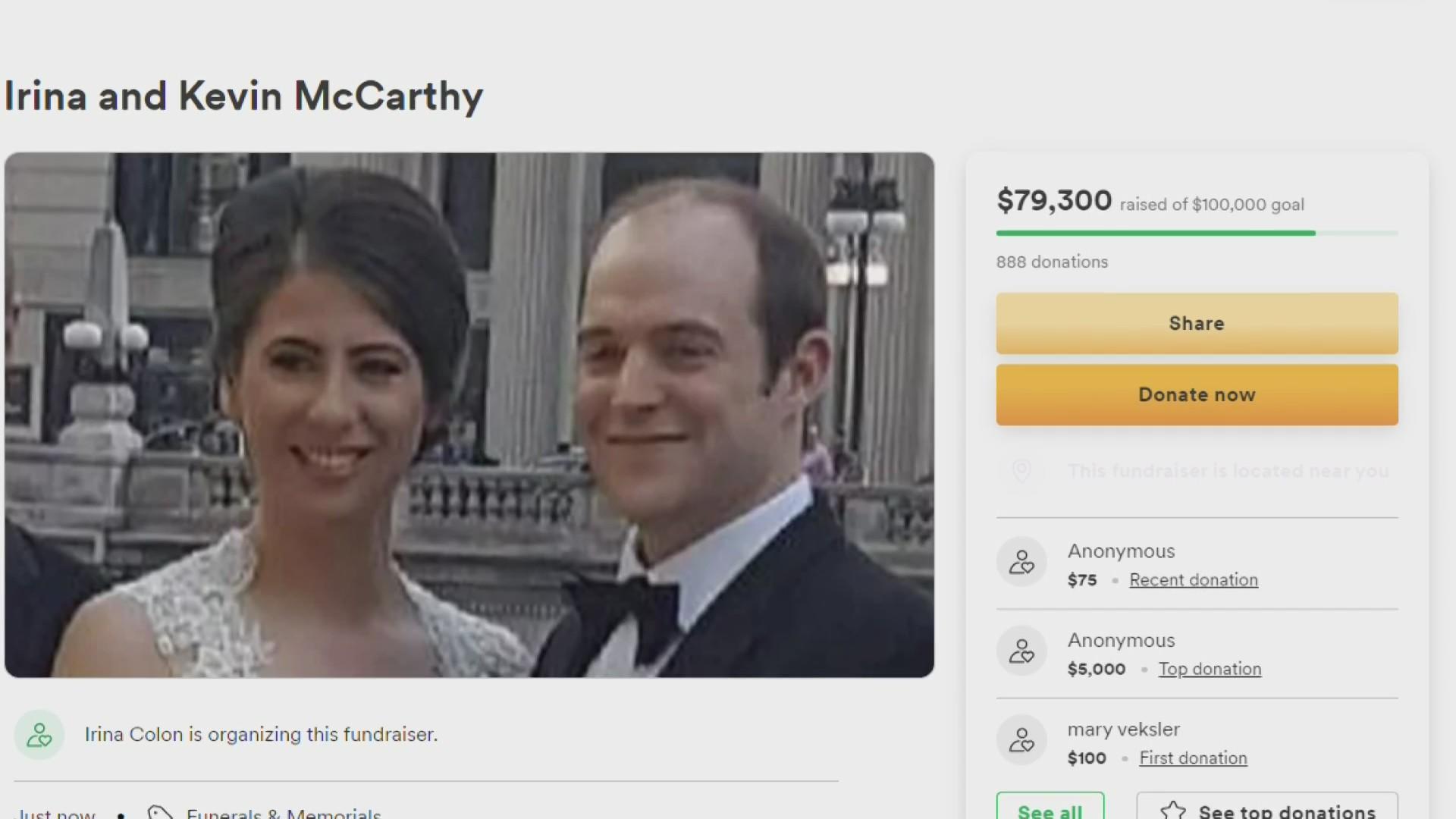Open the Top donation link
The width and height of the screenshot is (1456, 819).
pyautogui.click(x=1210, y=669)
